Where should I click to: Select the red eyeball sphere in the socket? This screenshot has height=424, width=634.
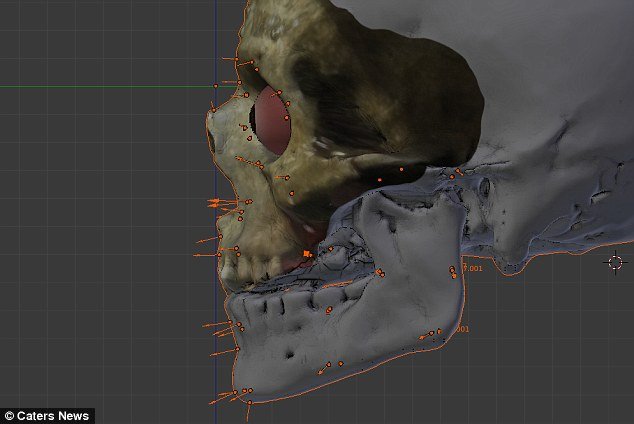coord(271,117)
